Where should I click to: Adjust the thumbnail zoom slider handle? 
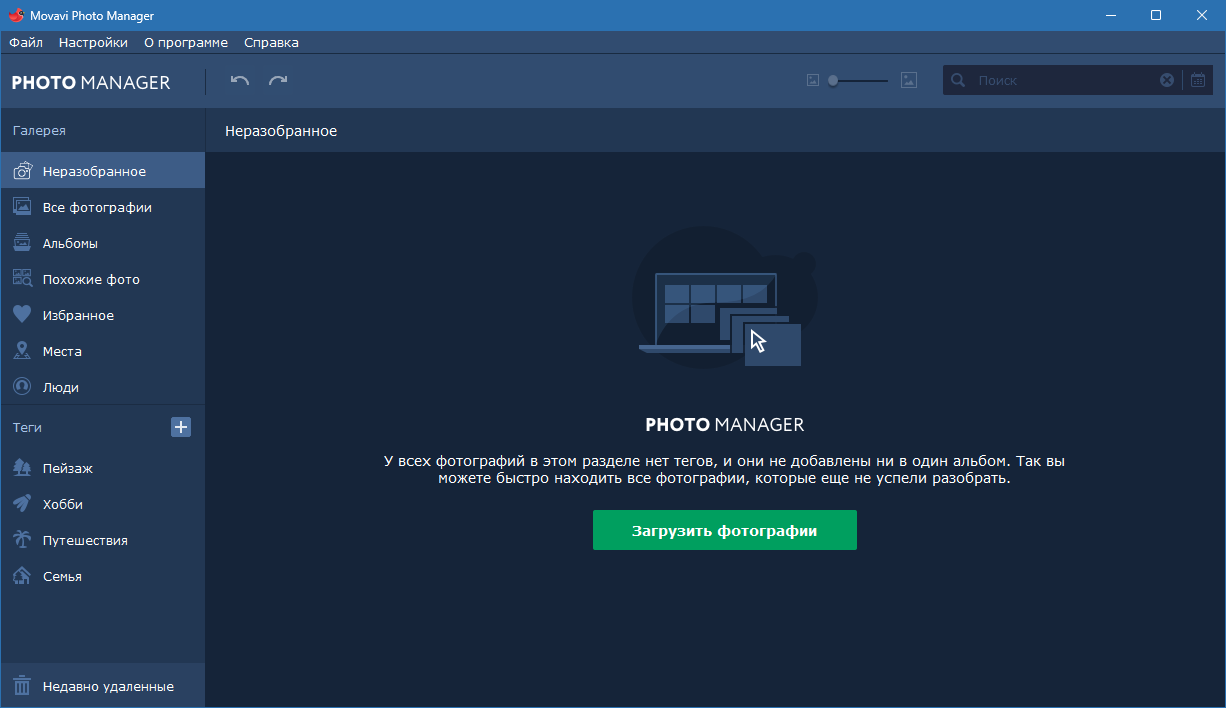pos(833,81)
